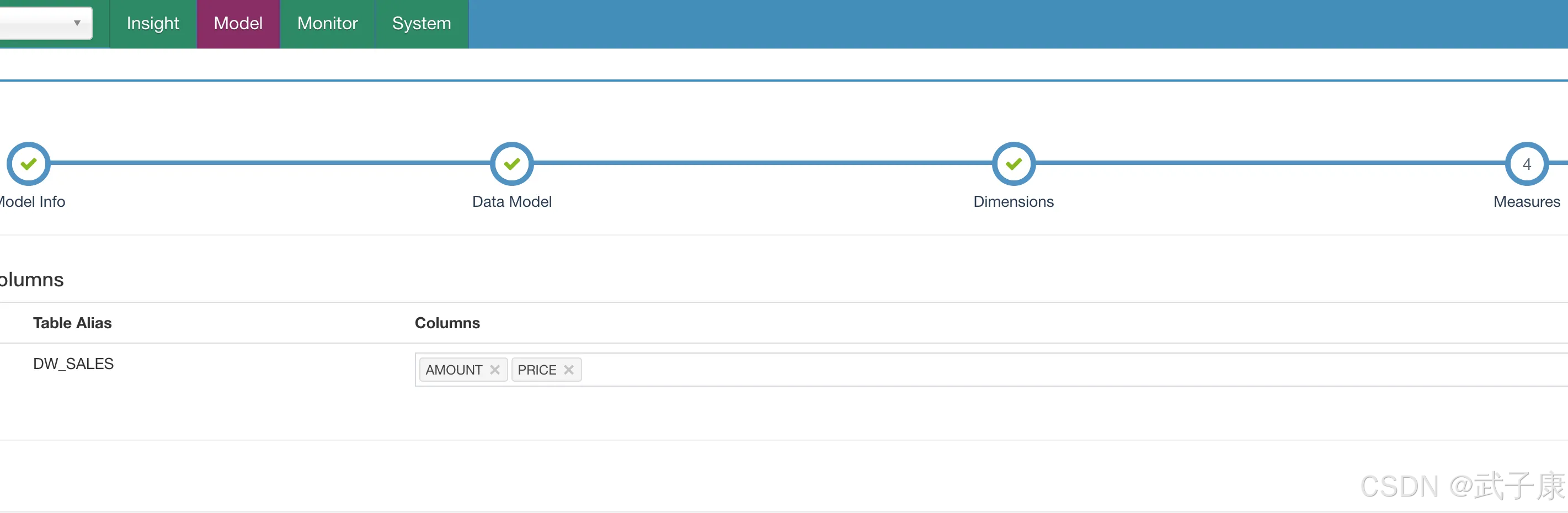Remove the PRICE column tag
Image resolution: width=1568 pixels, height=513 pixels.
568,370
